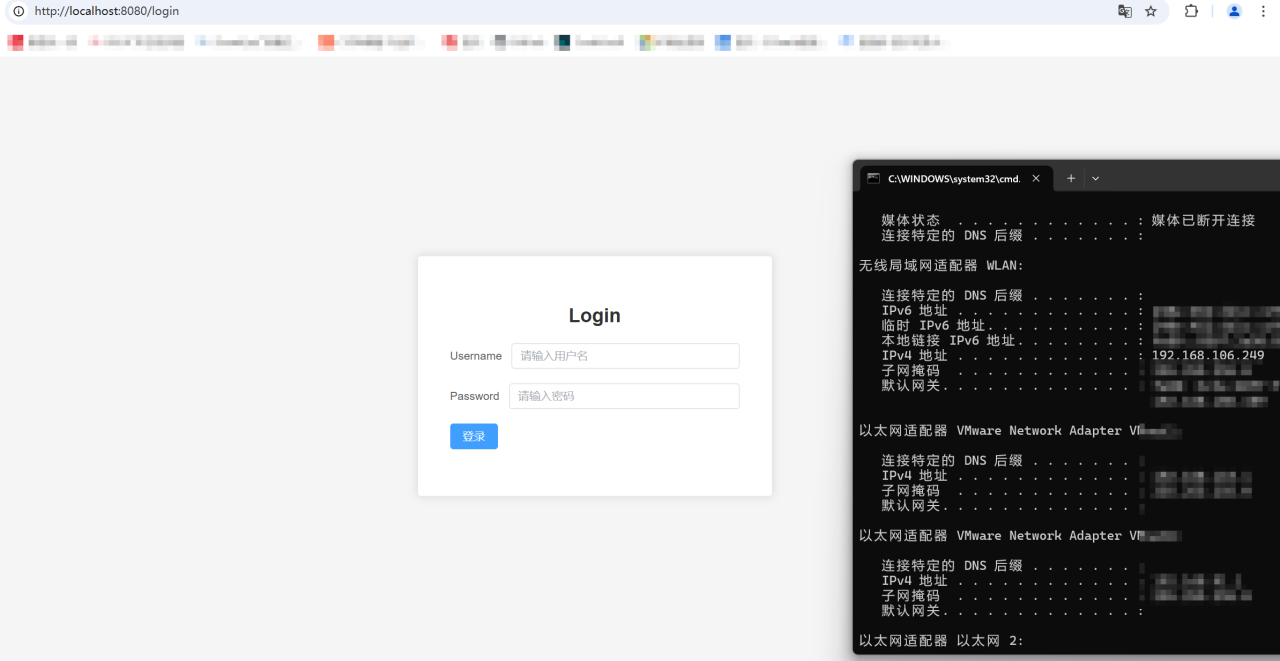The image size is (1280, 661).
Task: View site information icon beside localhost URL
Action: 17,11
